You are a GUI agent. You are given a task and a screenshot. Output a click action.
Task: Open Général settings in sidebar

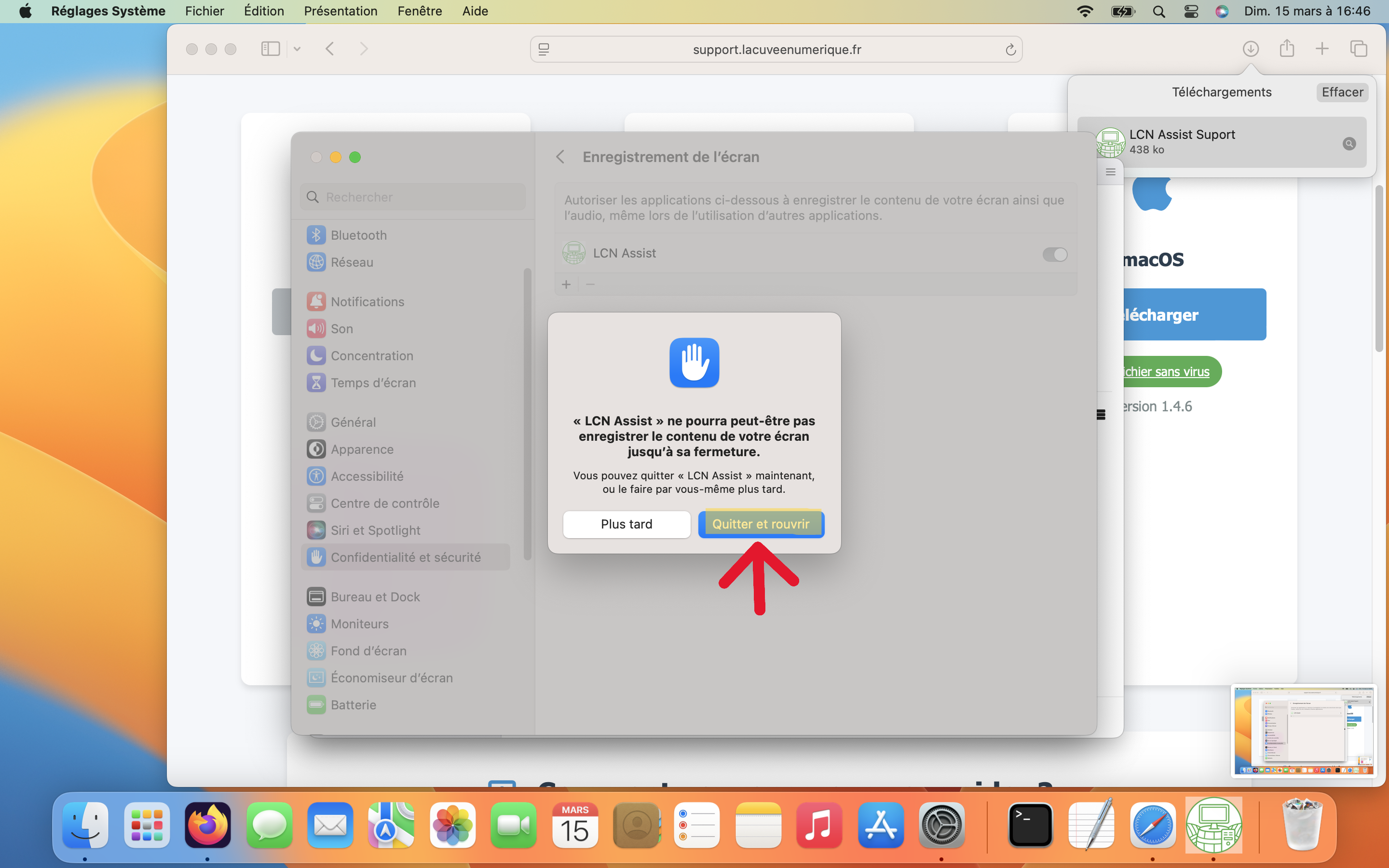(x=405, y=422)
